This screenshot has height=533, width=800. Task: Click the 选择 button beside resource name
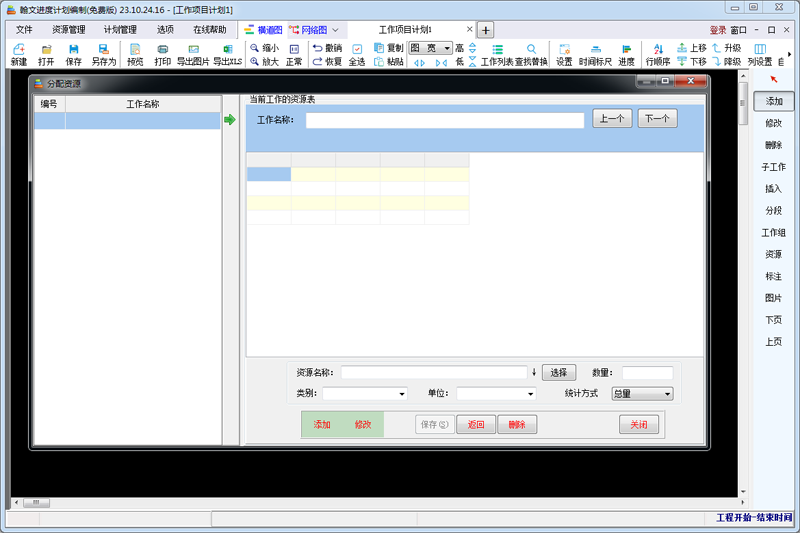559,373
